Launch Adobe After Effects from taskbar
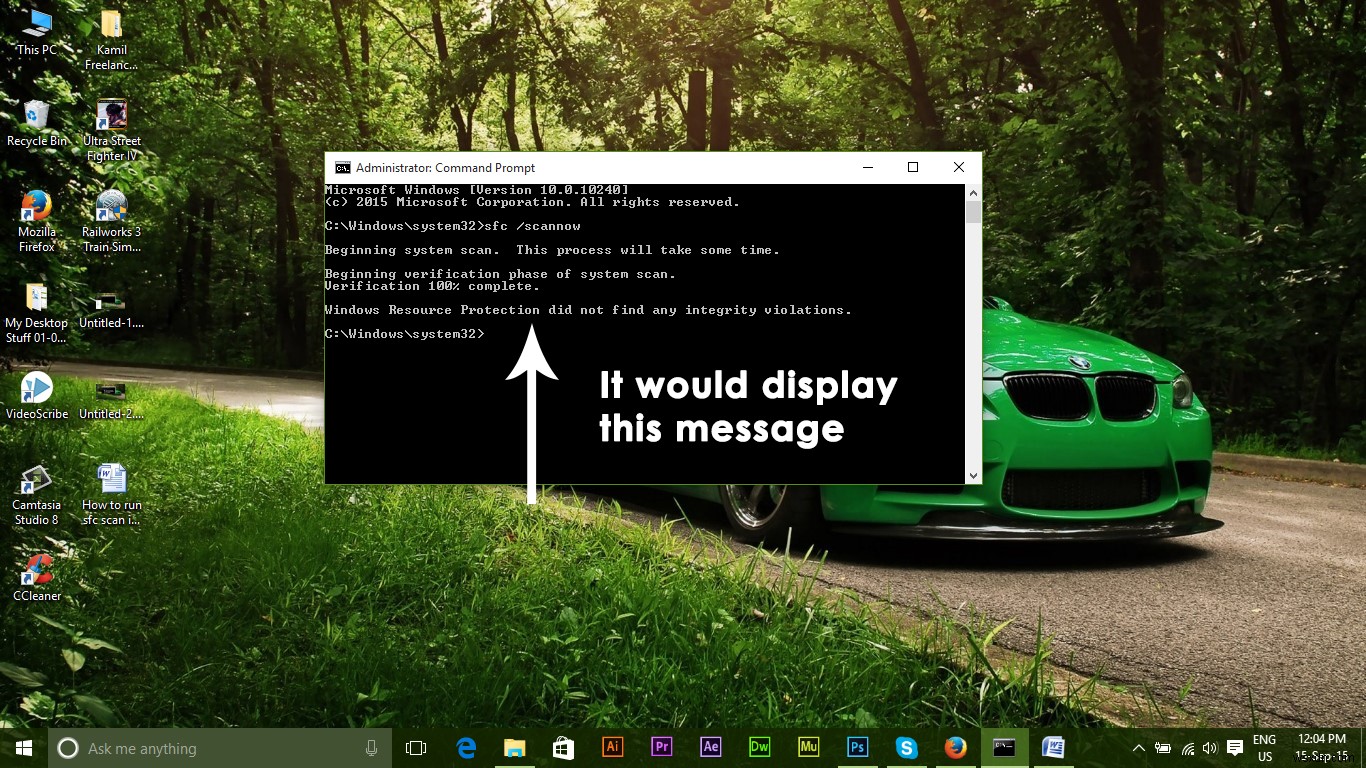 (x=710, y=748)
